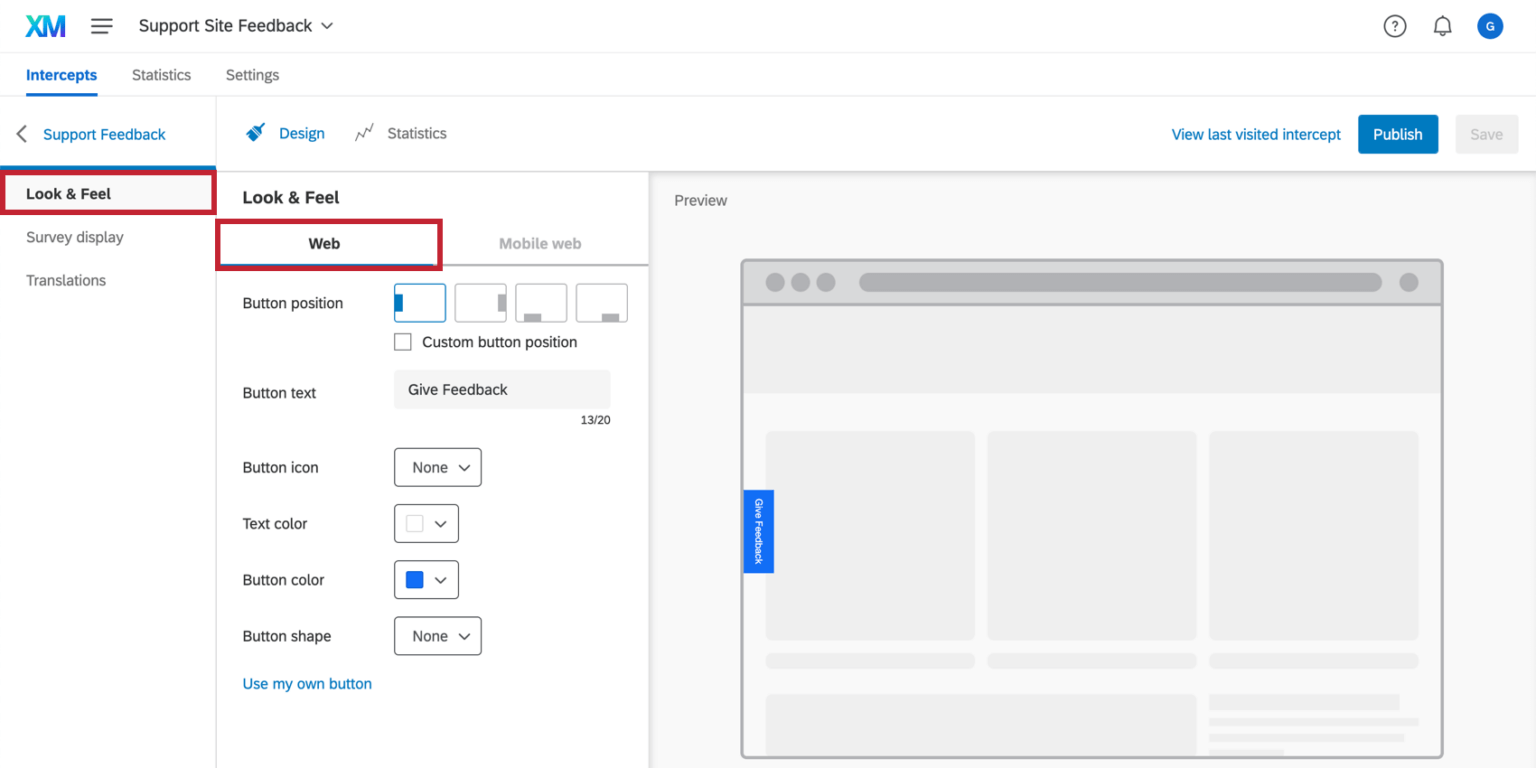This screenshot has height=768, width=1536.
Task: Open the Settings tab
Action: tap(252, 75)
